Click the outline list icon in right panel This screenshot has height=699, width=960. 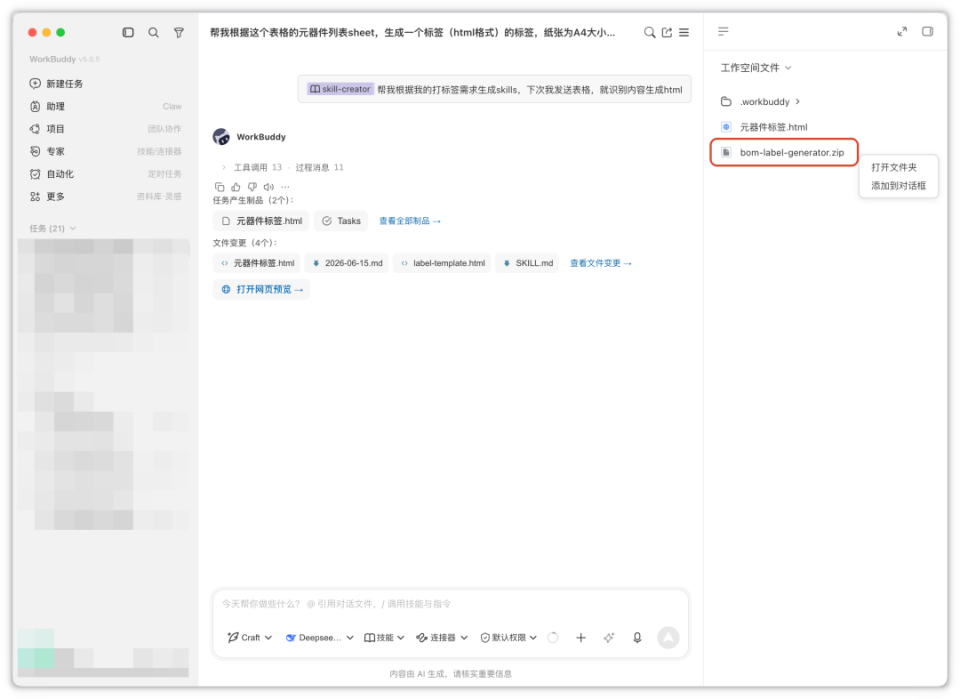point(723,31)
